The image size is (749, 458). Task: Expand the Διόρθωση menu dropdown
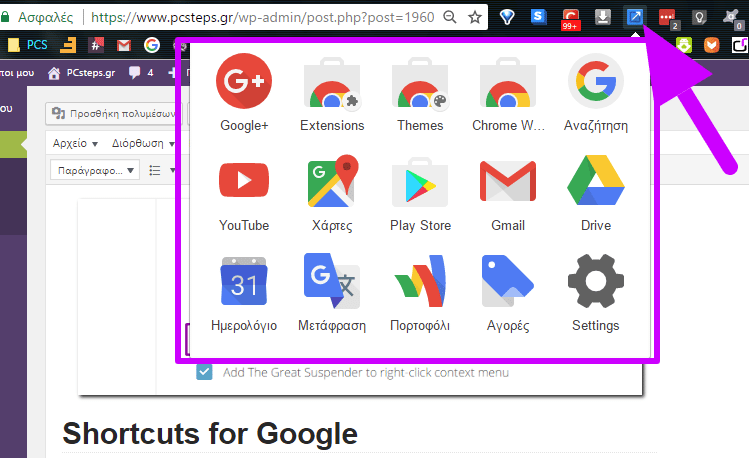pos(143,143)
